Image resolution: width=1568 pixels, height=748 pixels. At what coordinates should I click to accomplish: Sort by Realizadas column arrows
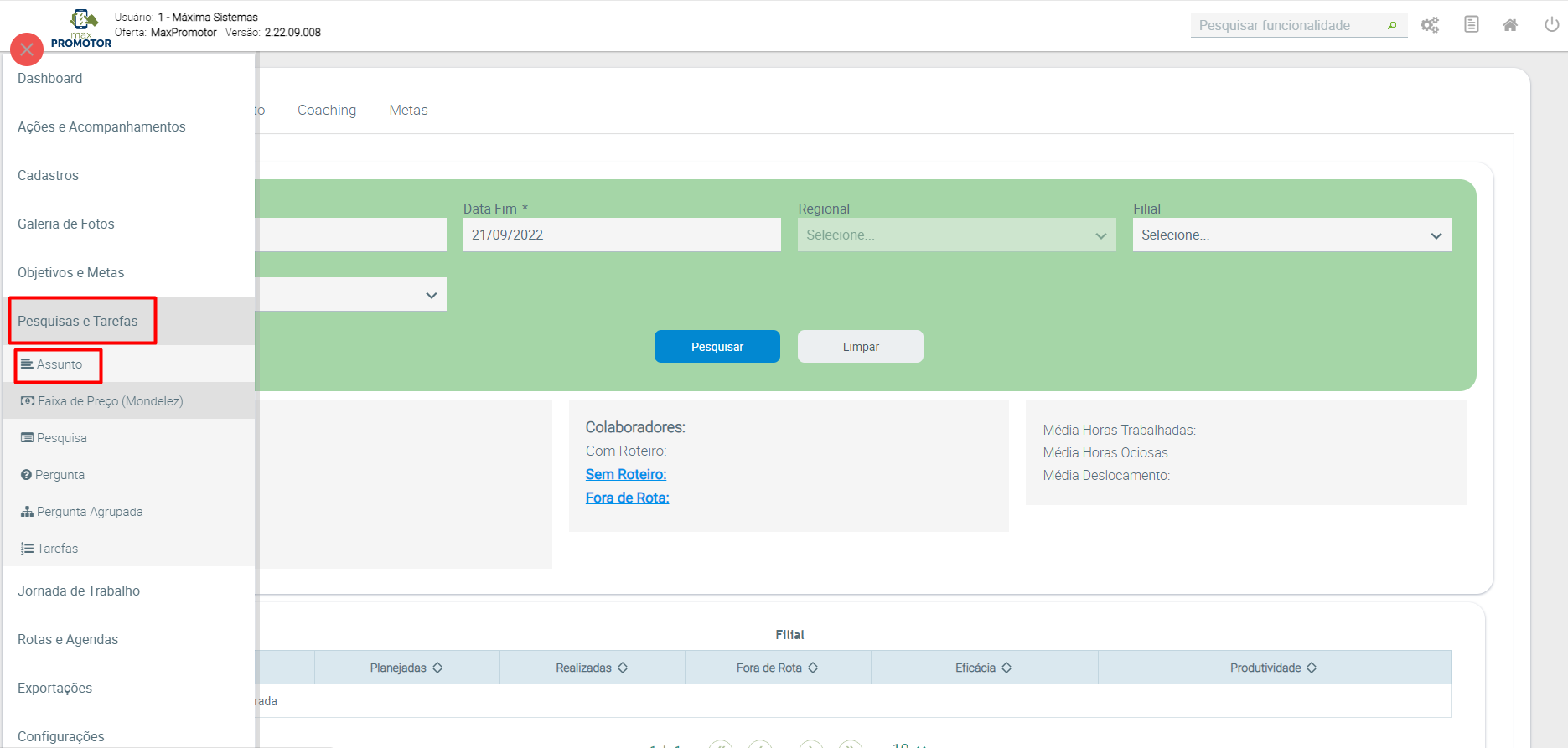[x=623, y=668]
